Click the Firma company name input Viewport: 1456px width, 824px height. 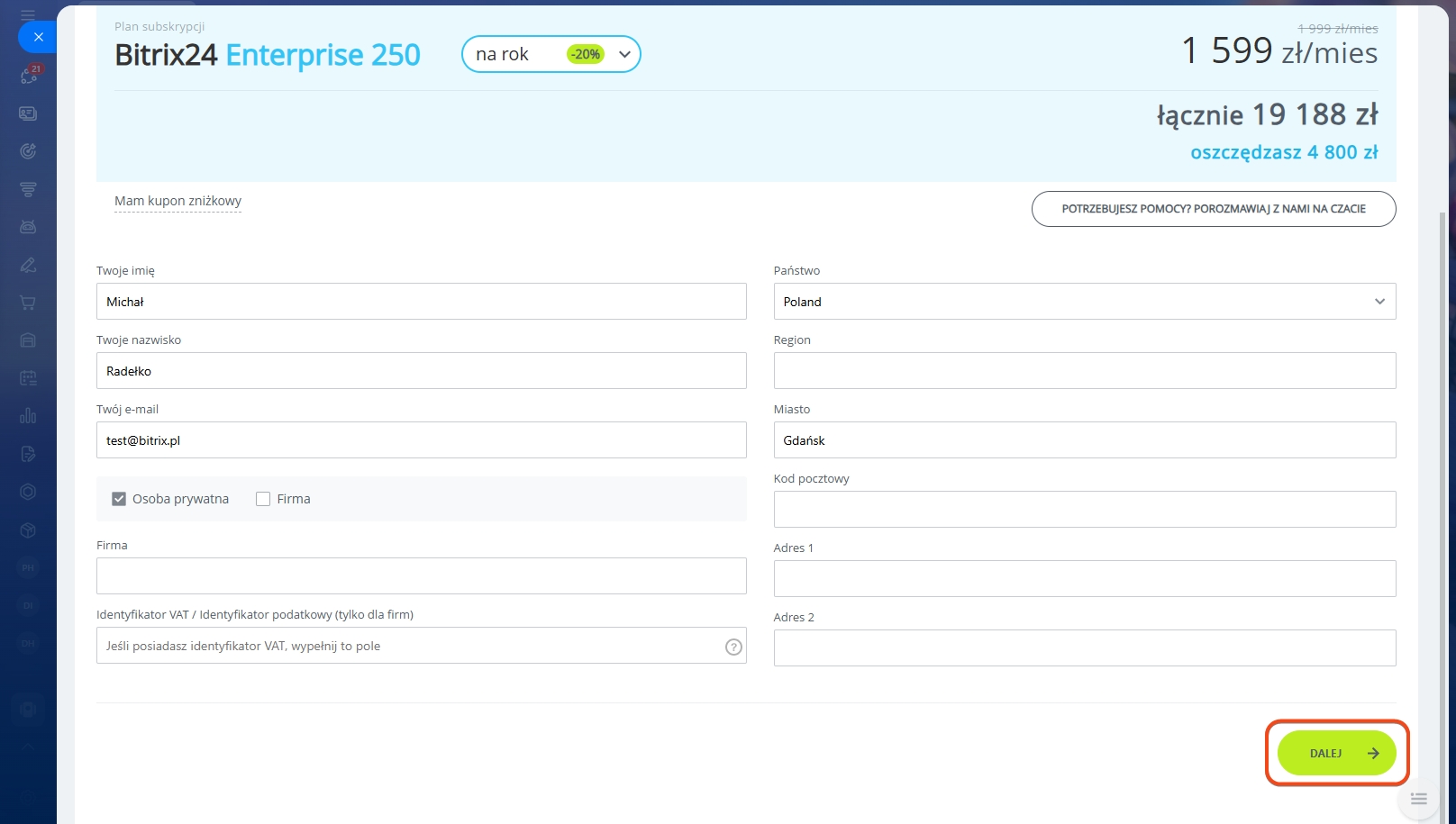tap(422, 576)
